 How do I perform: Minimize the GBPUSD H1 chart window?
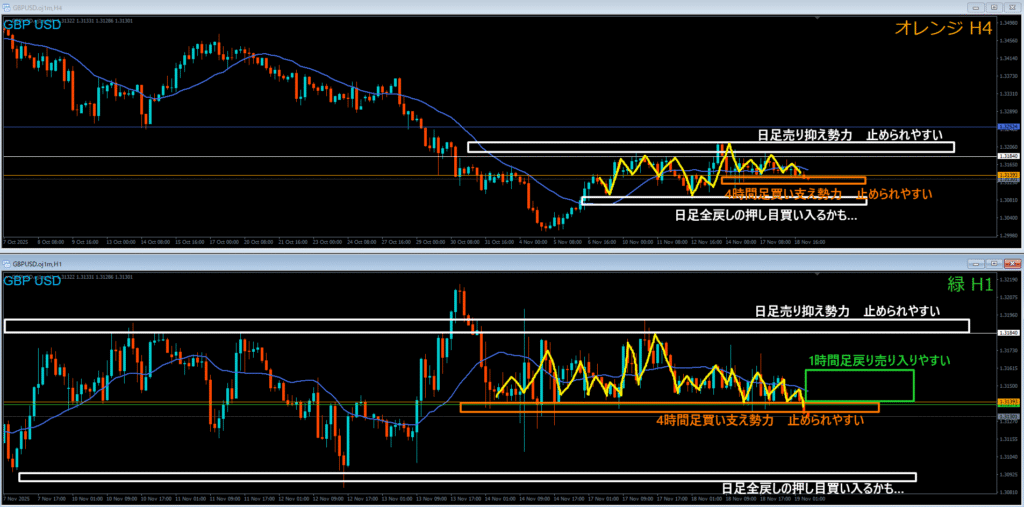point(977,264)
